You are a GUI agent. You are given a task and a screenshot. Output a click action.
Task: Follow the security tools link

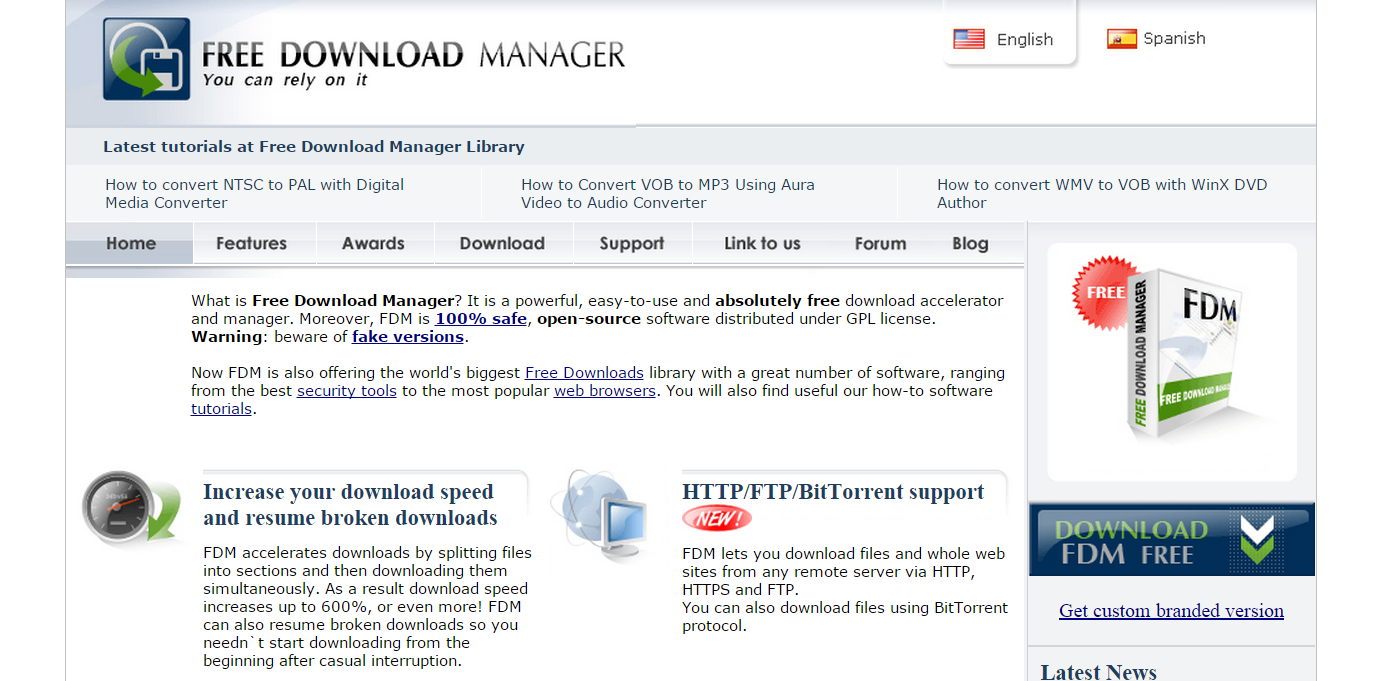point(347,391)
